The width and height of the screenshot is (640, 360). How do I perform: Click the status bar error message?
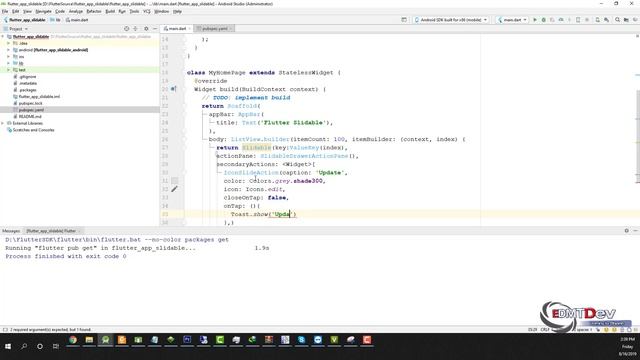click(x=50, y=329)
